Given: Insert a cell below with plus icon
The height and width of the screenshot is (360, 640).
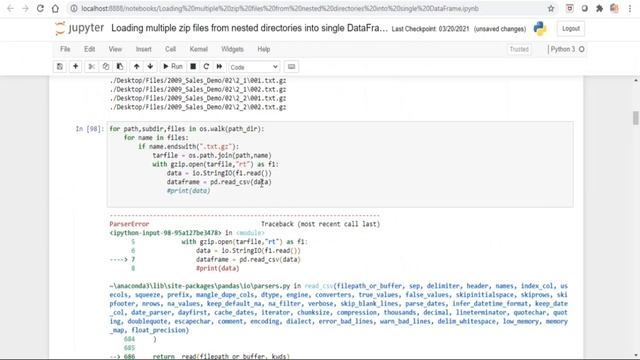Looking at the screenshot, I should click(x=76, y=67).
